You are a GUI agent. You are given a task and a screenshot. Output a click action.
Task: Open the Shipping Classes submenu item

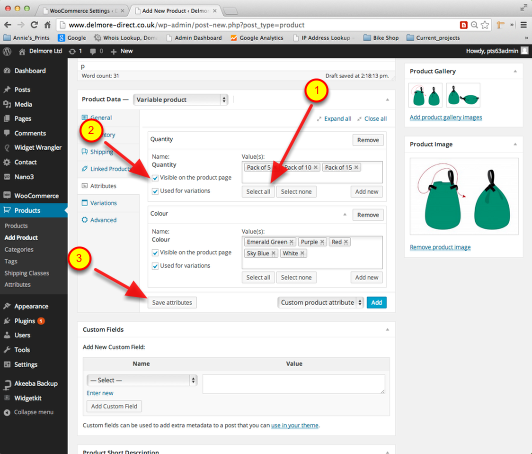click(x=26, y=273)
